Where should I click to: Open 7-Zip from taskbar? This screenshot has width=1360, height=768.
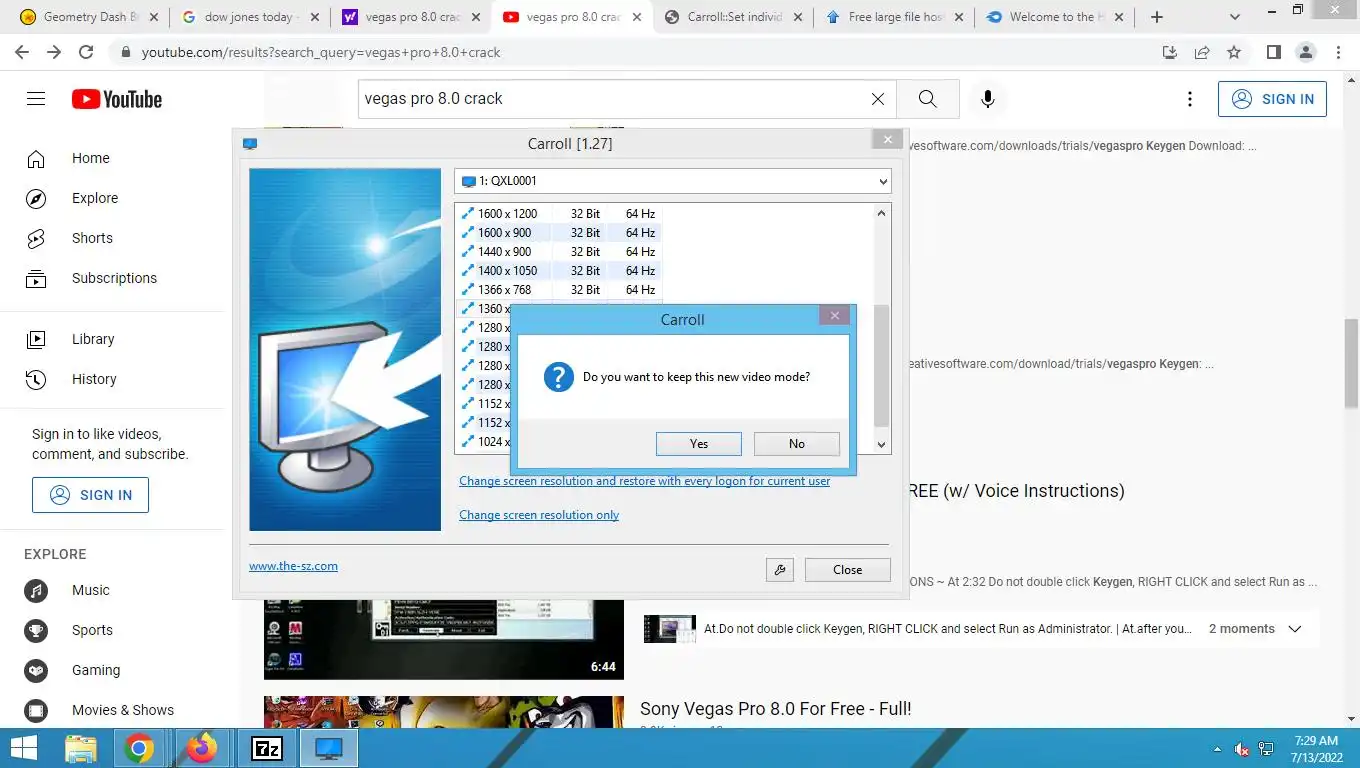267,748
